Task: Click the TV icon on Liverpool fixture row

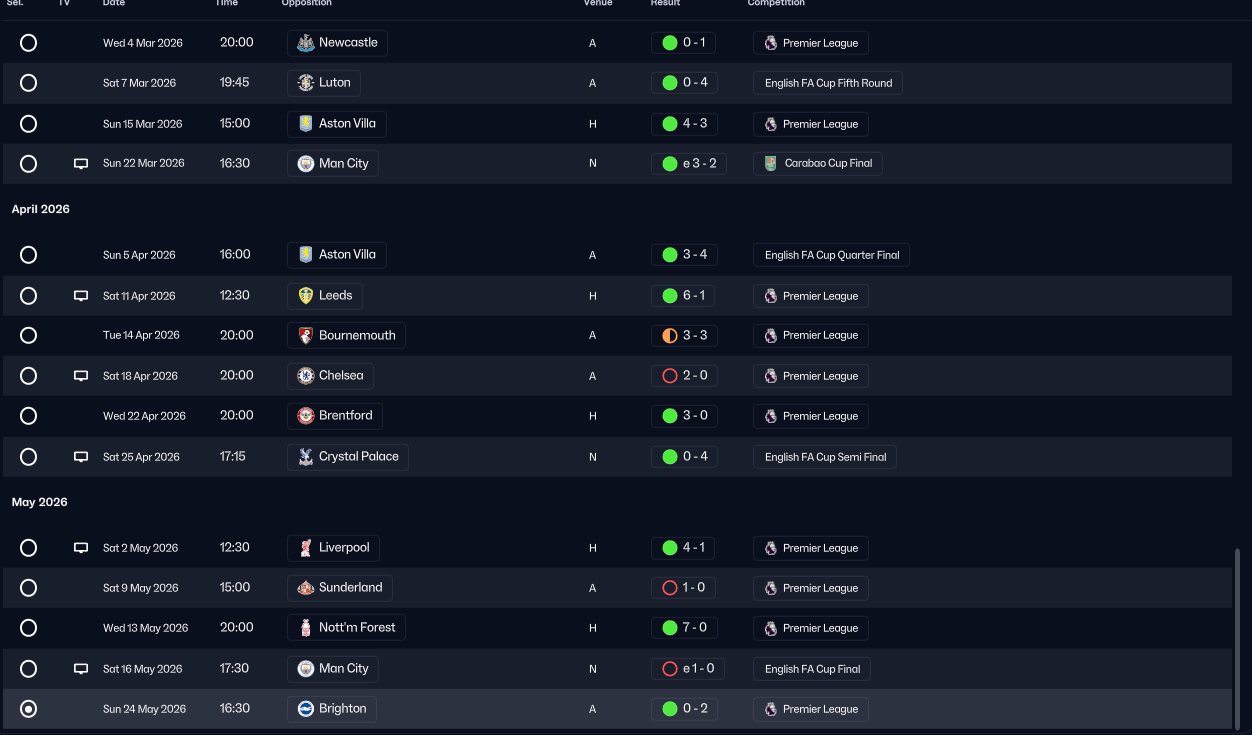Action: 81,548
